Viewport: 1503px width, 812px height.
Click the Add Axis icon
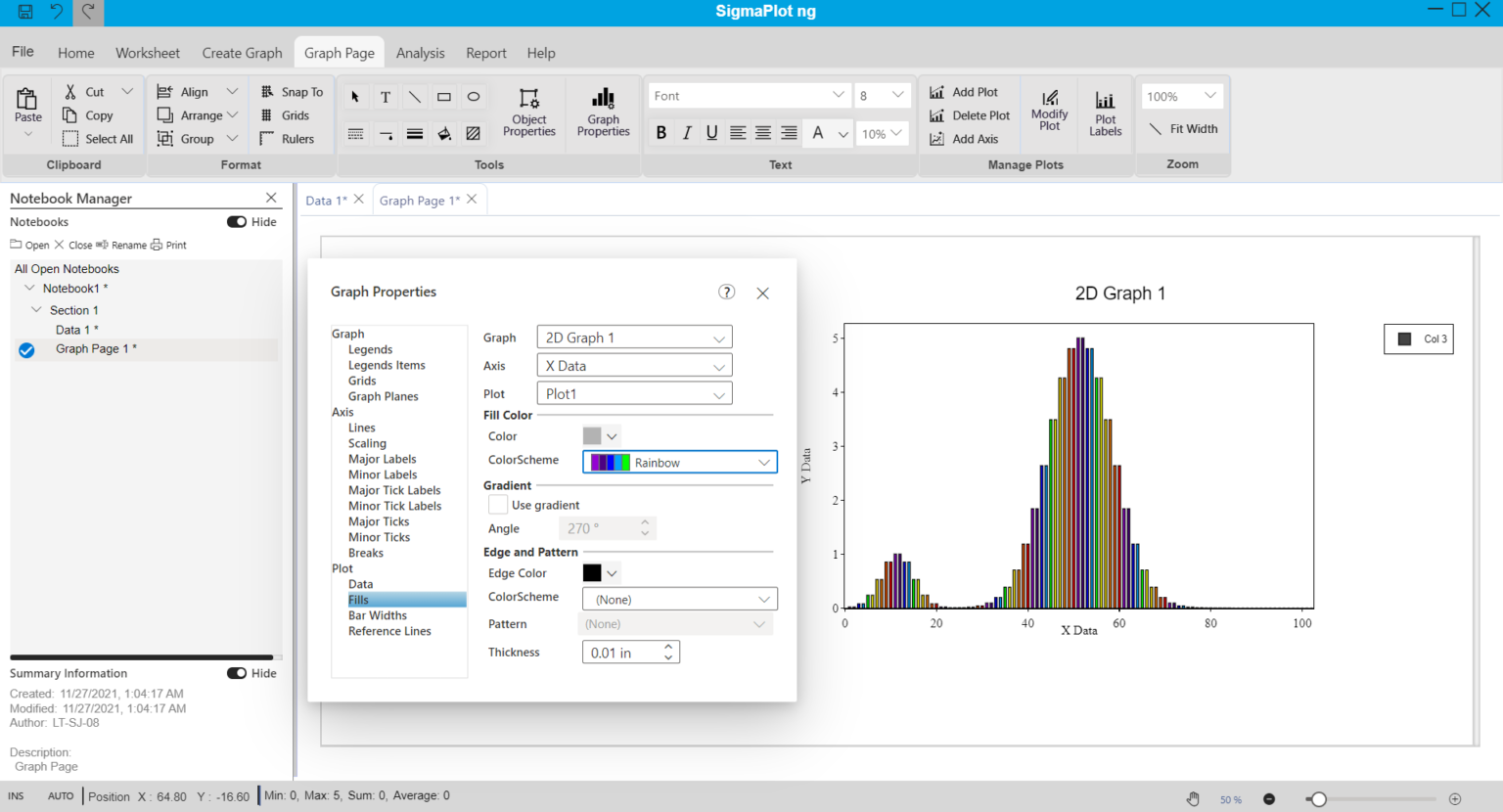click(x=967, y=138)
